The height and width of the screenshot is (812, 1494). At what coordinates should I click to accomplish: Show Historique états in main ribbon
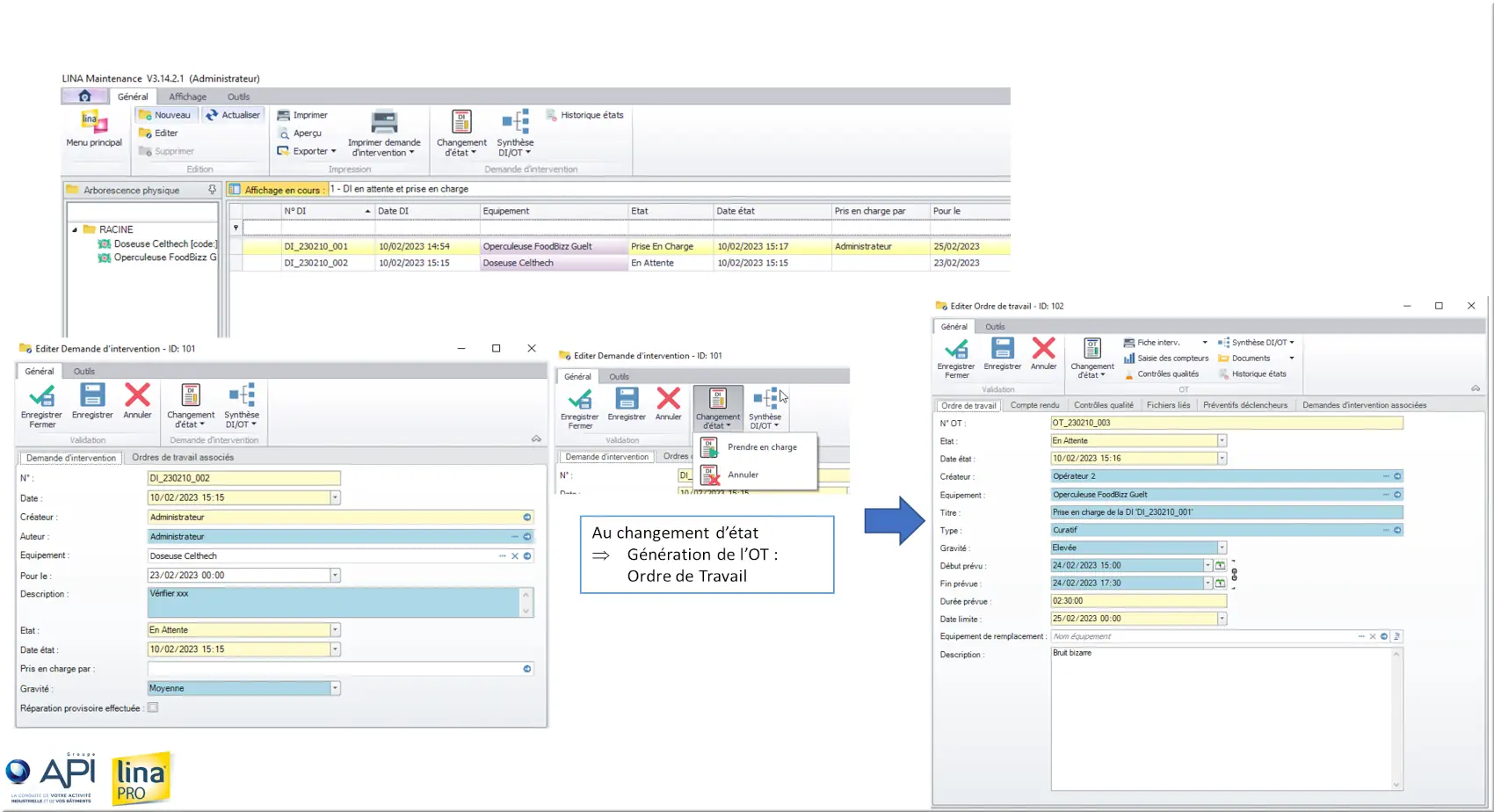point(584,115)
